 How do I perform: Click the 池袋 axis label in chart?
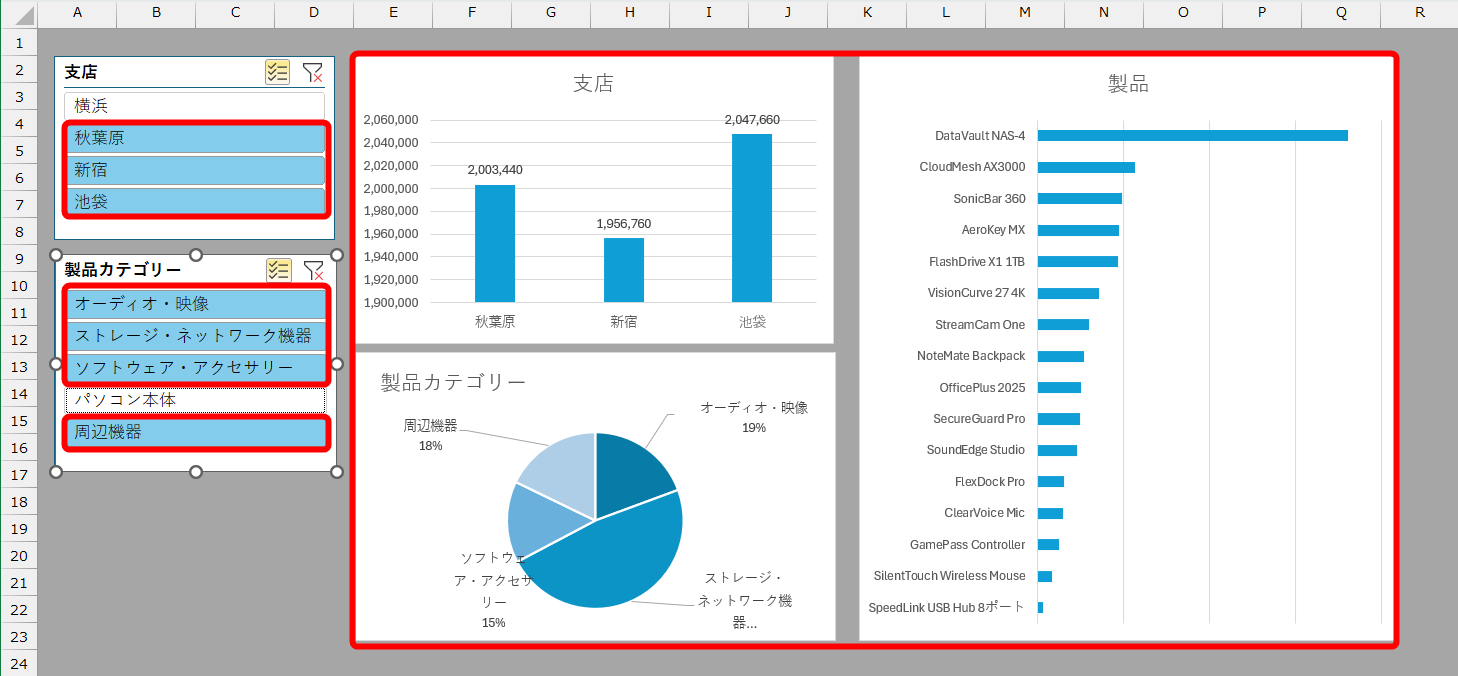pos(752,322)
